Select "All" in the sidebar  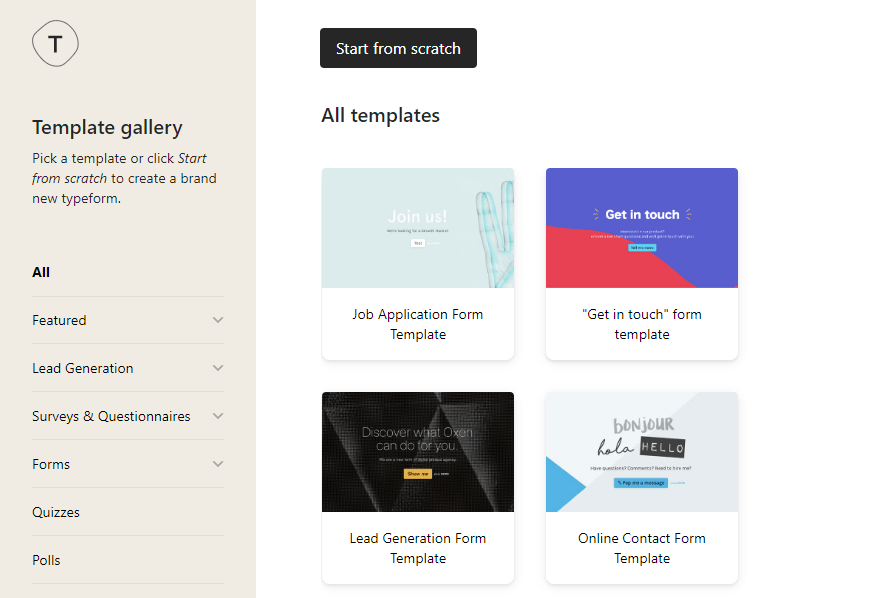coord(41,272)
